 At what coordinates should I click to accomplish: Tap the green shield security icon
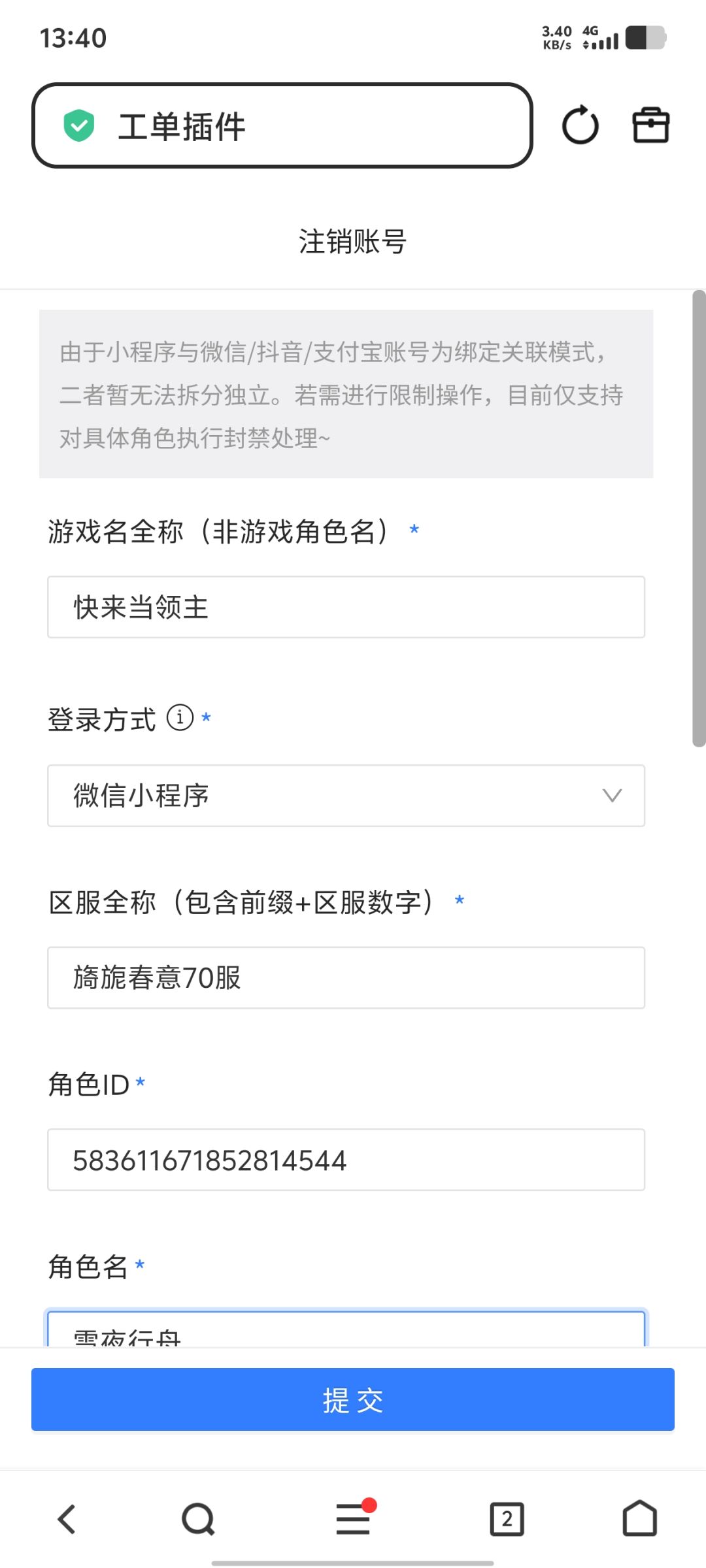[79, 125]
